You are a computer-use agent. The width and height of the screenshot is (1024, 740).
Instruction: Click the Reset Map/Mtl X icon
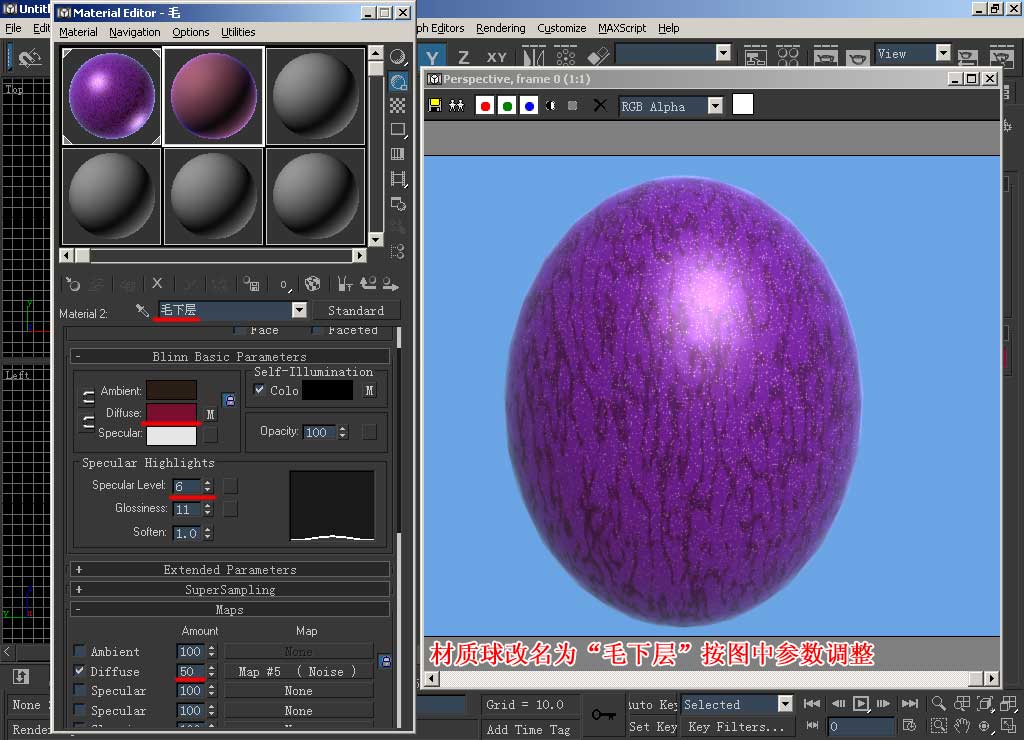[x=157, y=283]
